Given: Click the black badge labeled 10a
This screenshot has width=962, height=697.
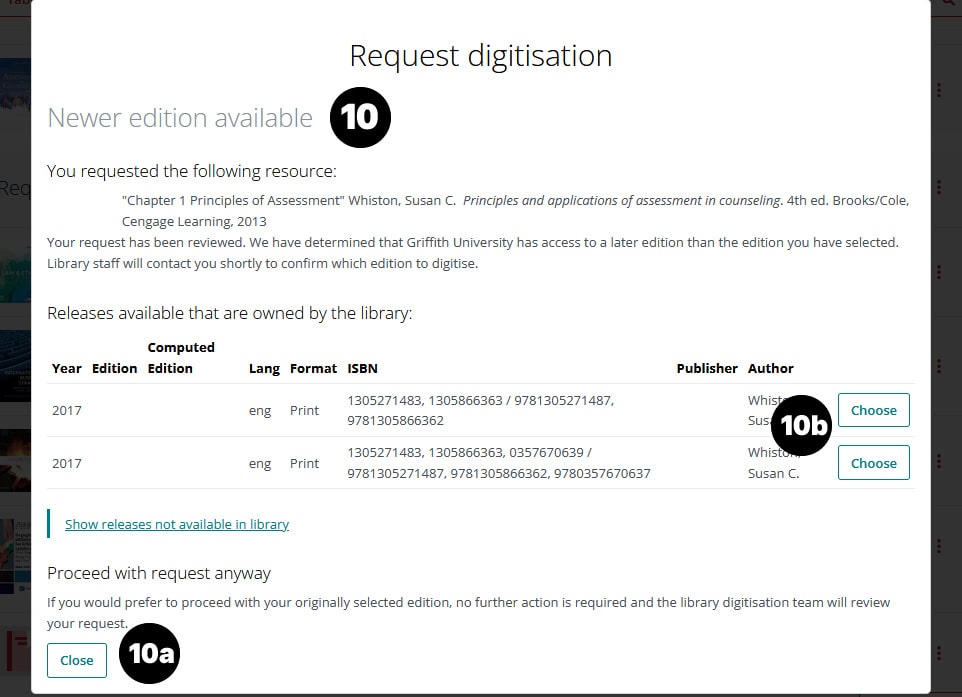Looking at the screenshot, I should point(149,654).
